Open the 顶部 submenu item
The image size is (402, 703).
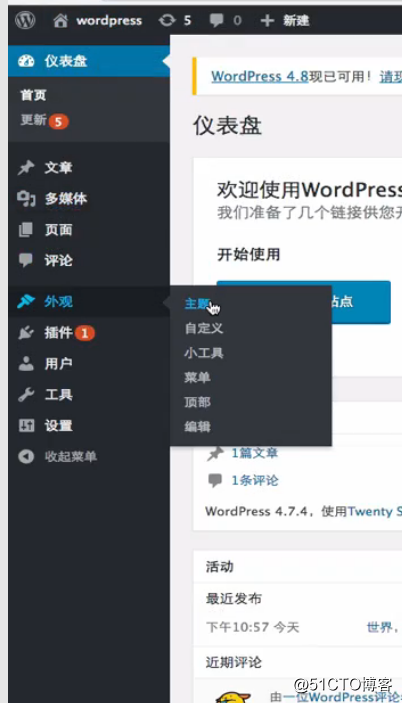click(197, 402)
